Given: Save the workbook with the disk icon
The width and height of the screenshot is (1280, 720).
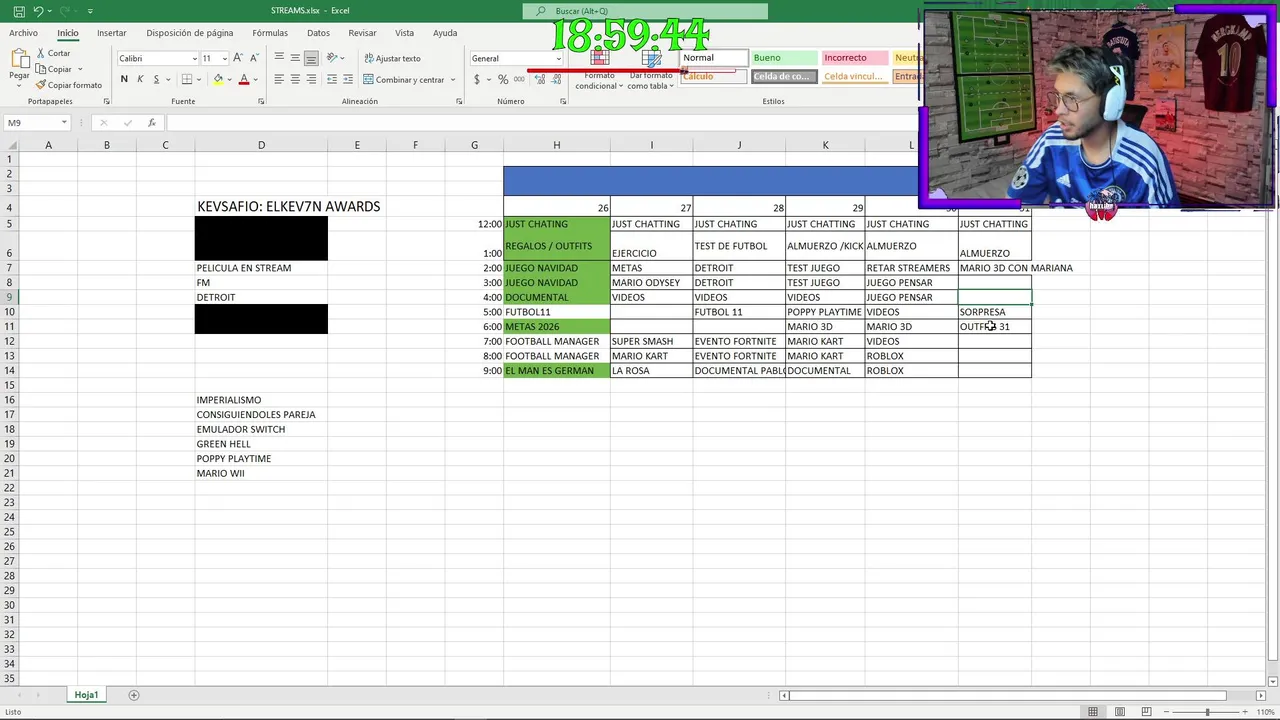Looking at the screenshot, I should (19, 11).
